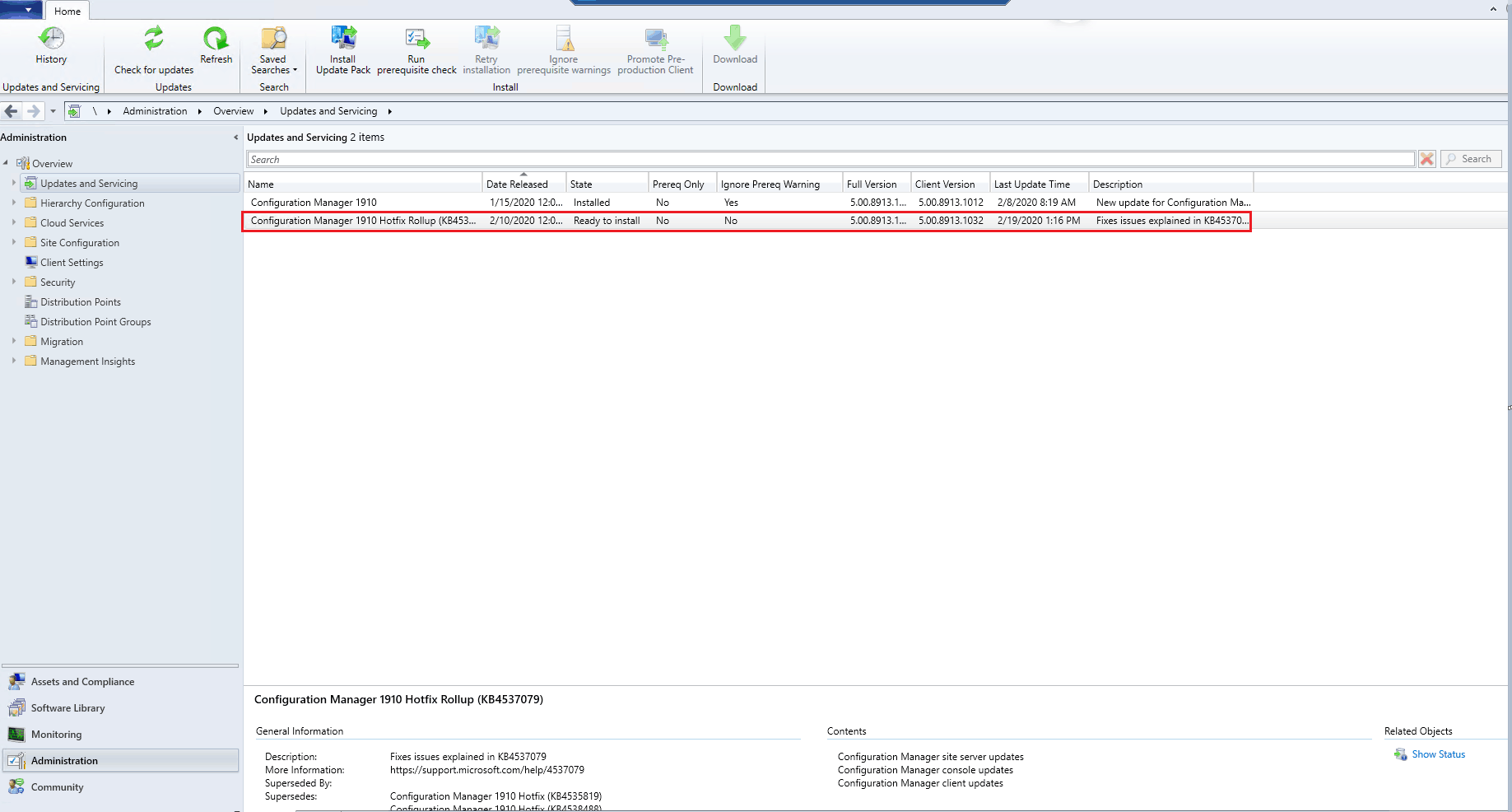This screenshot has height=812, width=1512.
Task: Open Distribution Points node
Action: tap(81, 301)
